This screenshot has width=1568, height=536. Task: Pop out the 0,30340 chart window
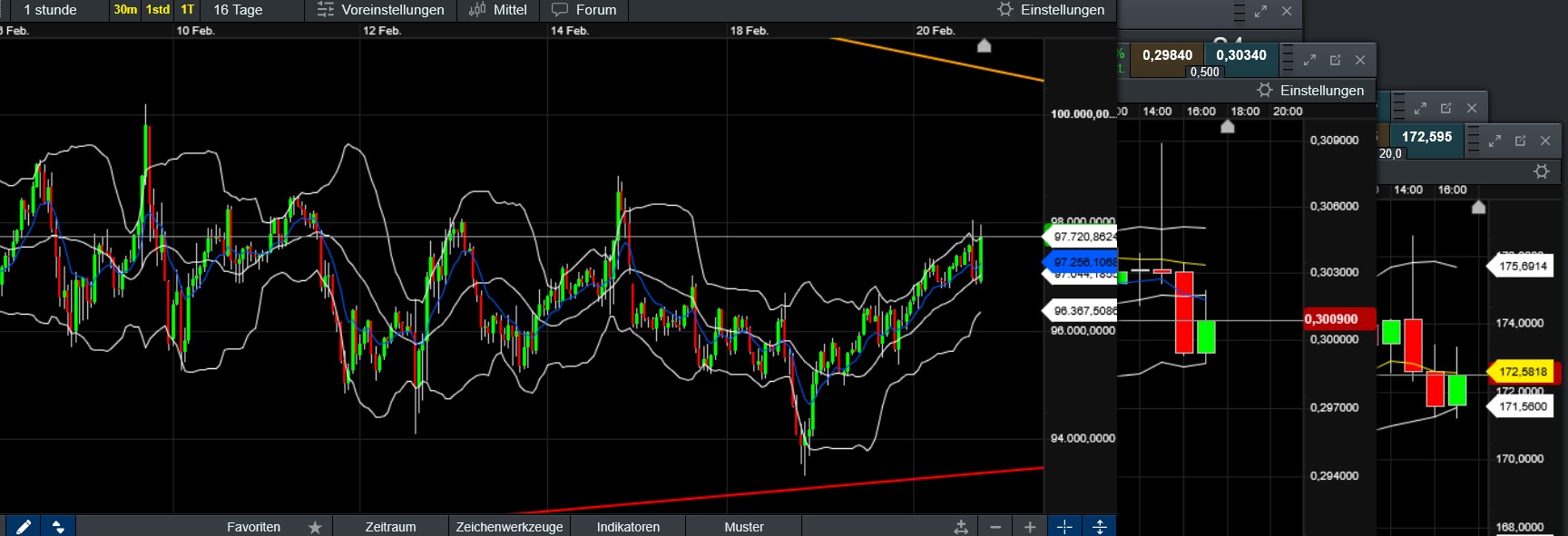[1335, 60]
